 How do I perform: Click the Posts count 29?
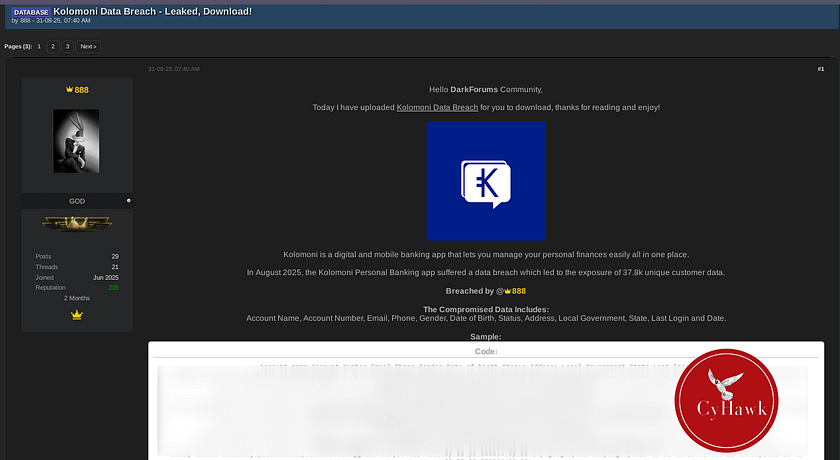[115, 257]
